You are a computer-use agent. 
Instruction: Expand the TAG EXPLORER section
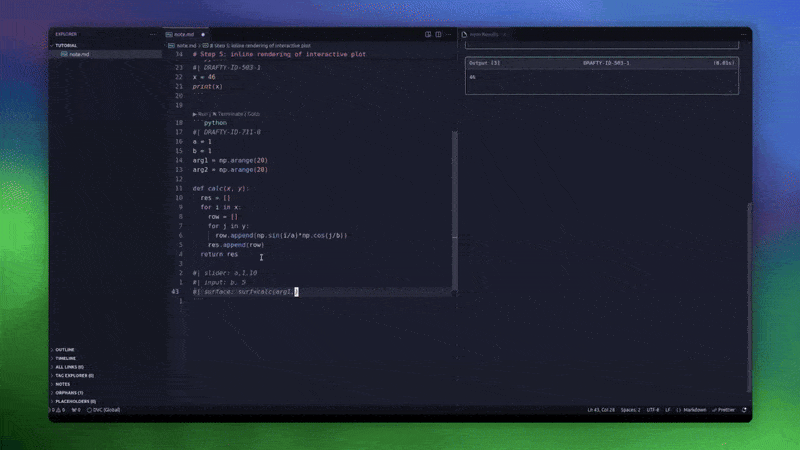(74, 376)
